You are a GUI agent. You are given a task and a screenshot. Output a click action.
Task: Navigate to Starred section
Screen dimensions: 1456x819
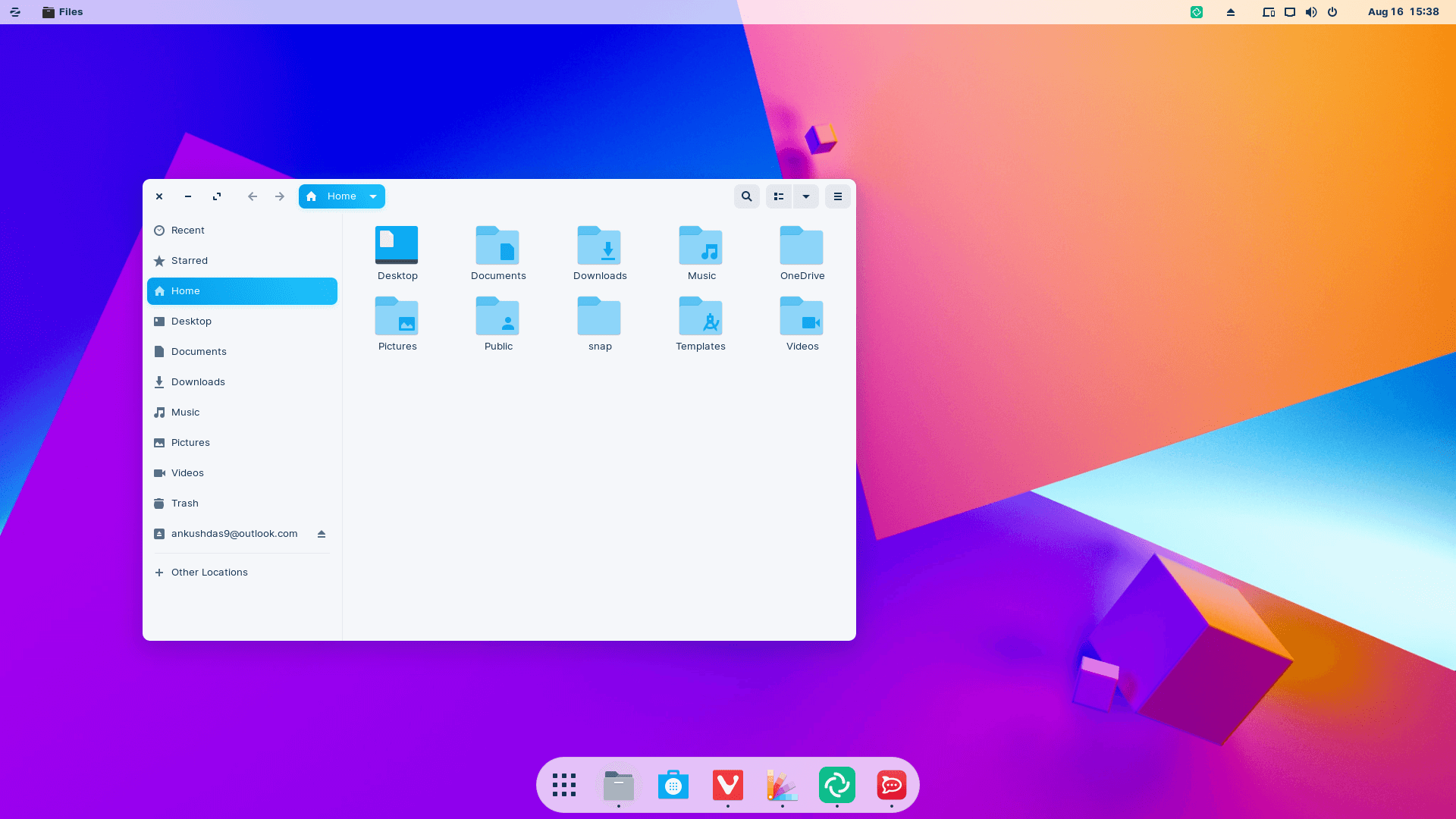click(189, 260)
